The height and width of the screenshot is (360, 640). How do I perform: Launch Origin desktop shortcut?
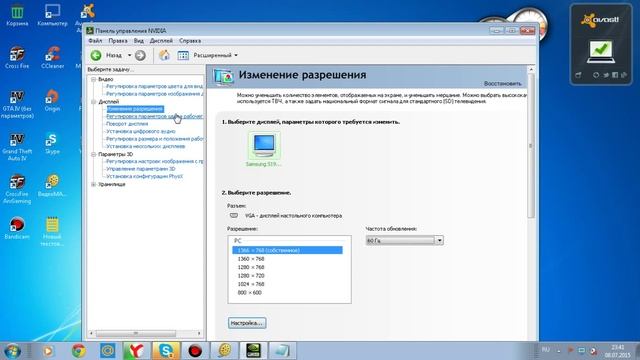point(52,100)
